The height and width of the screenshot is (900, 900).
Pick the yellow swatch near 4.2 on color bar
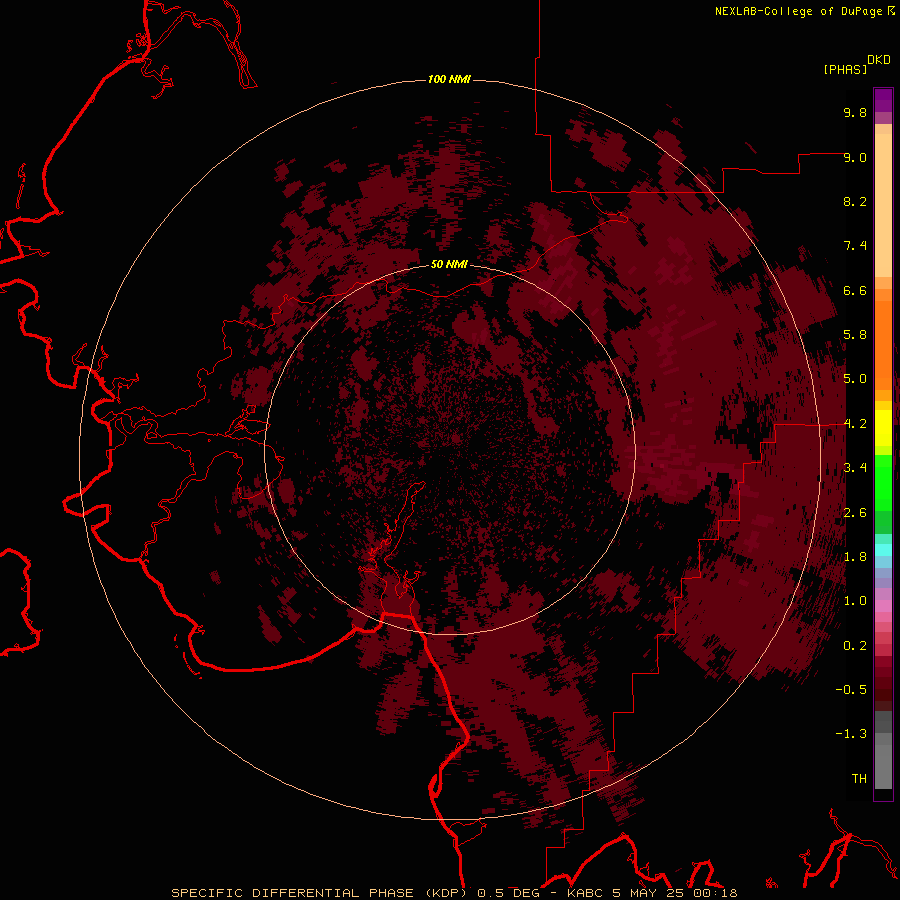883,428
